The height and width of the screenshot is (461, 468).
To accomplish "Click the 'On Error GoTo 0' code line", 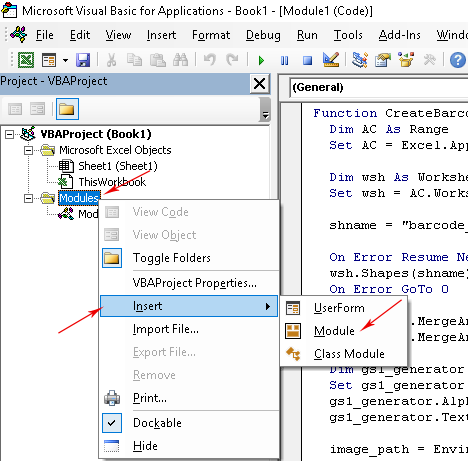I will (x=389, y=289).
